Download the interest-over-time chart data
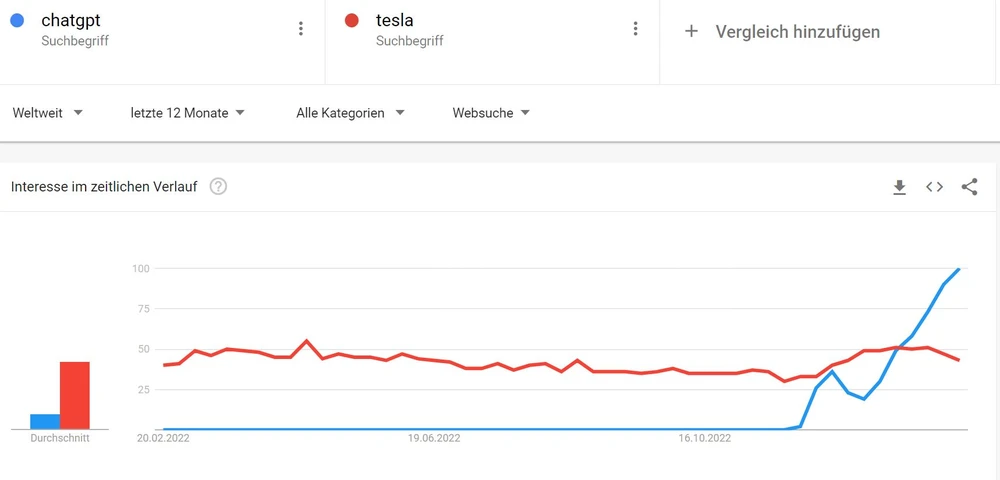1000x480 pixels. [899, 187]
